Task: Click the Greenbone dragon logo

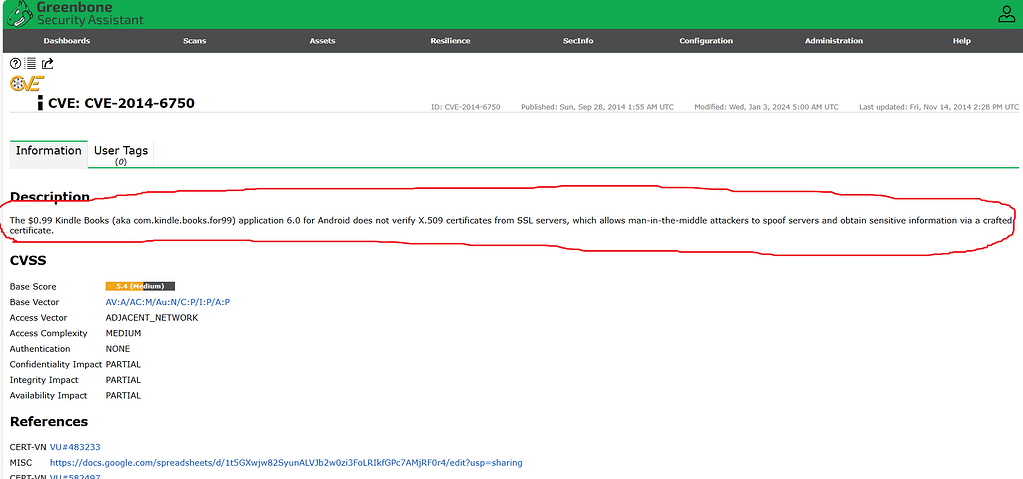Action: (x=16, y=14)
